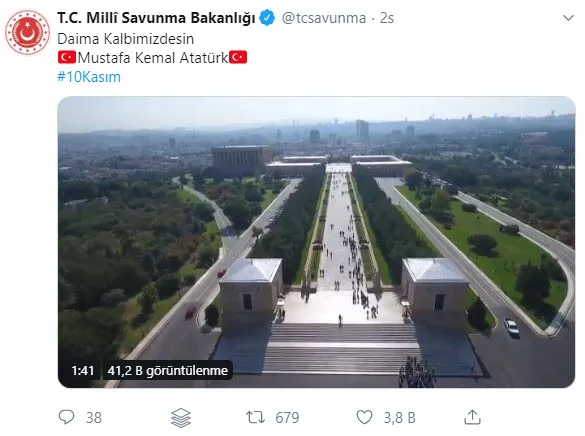The image size is (585, 436).
Task: Like the tweet with the heart icon
Action: click(x=365, y=417)
